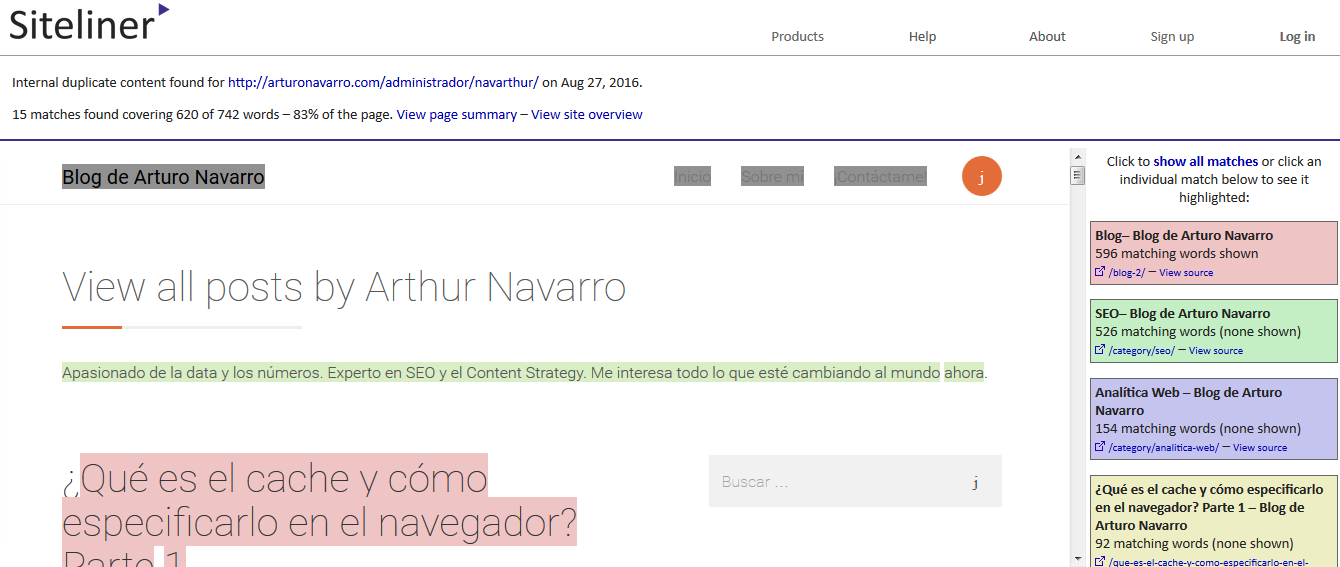Viewport: 1340px width, 567px height.
Task: Open View site overview link
Action: click(587, 114)
